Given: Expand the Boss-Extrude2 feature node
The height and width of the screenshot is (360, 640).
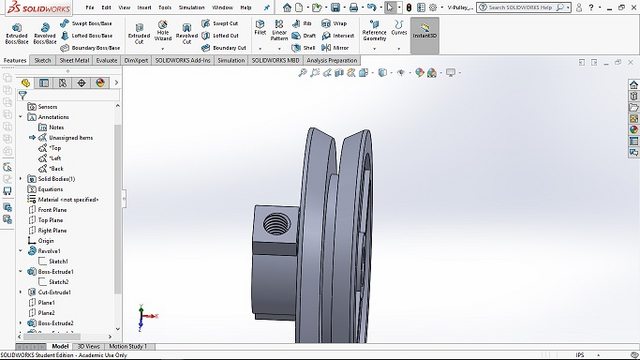Looking at the screenshot, I should tap(21, 323).
